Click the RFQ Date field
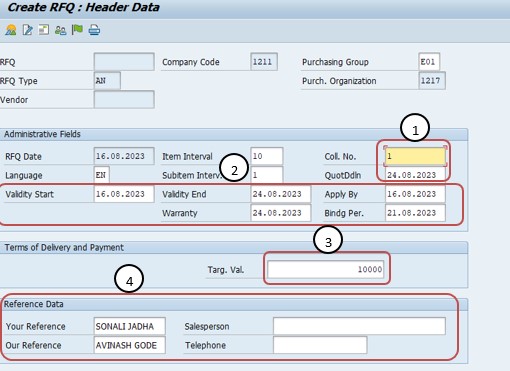The image size is (510, 371). coord(124,156)
